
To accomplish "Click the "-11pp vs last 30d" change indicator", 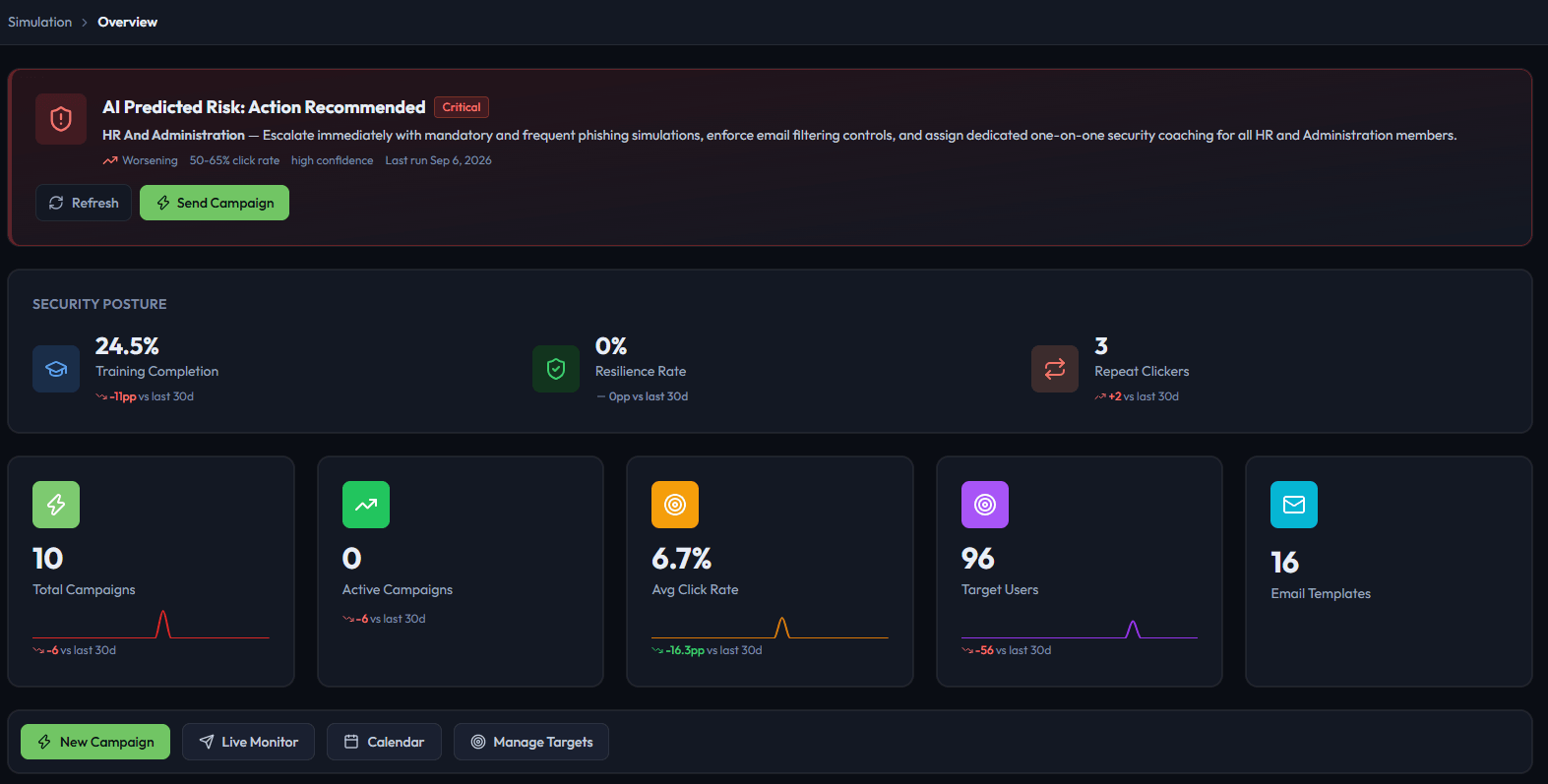I will (x=145, y=396).
